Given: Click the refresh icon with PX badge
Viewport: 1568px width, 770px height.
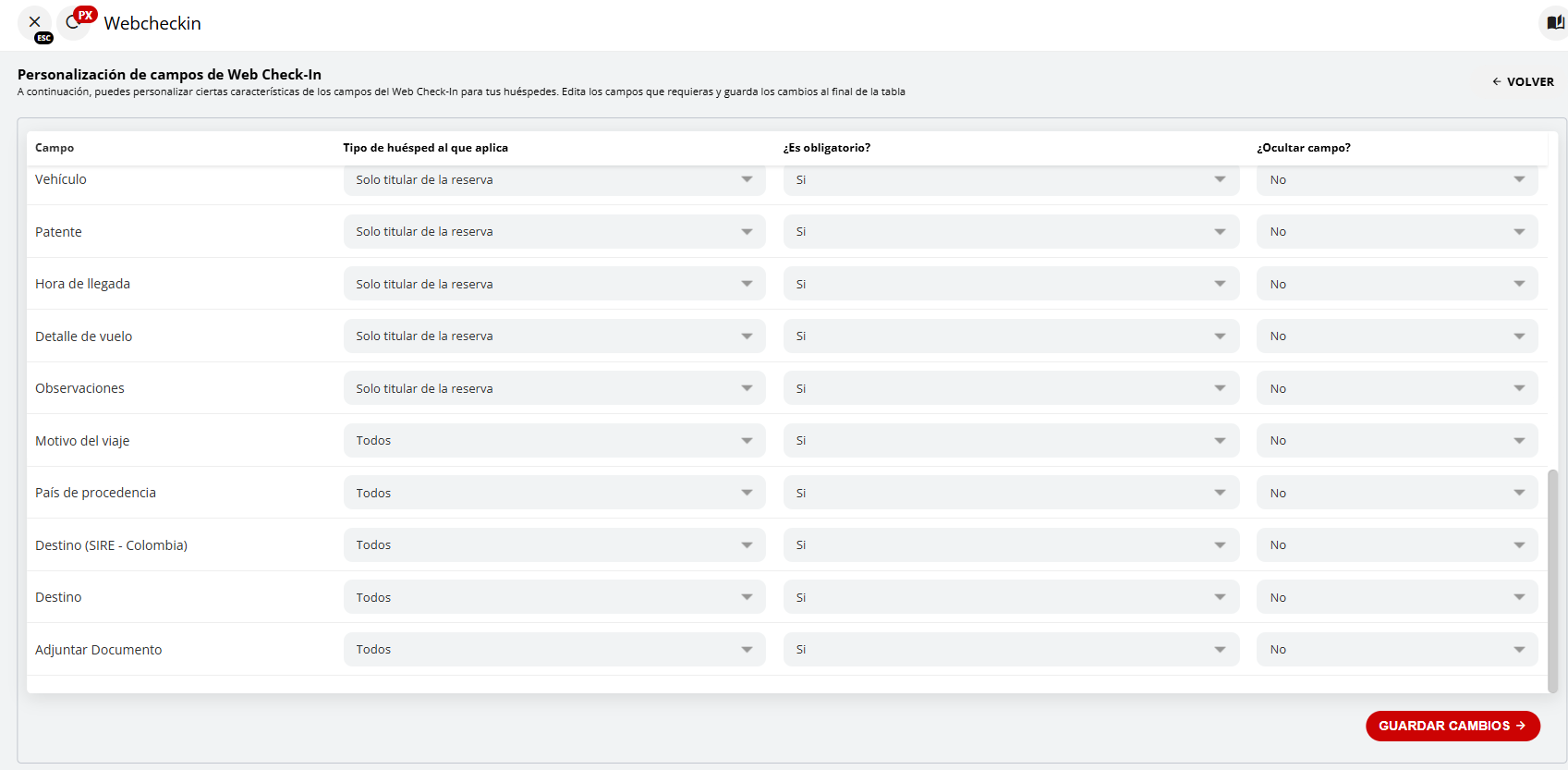Looking at the screenshot, I should (73, 23).
